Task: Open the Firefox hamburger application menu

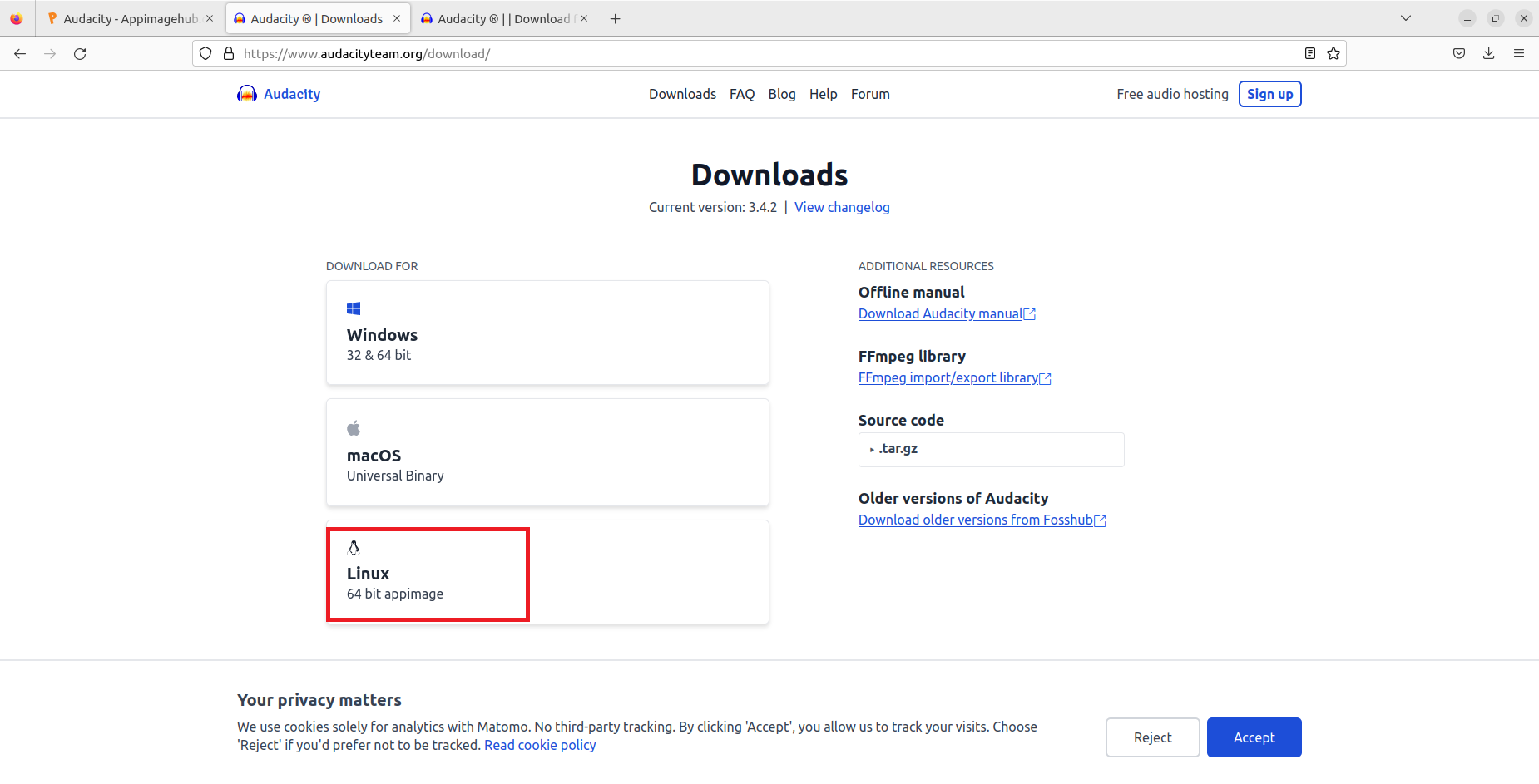Action: [x=1518, y=54]
